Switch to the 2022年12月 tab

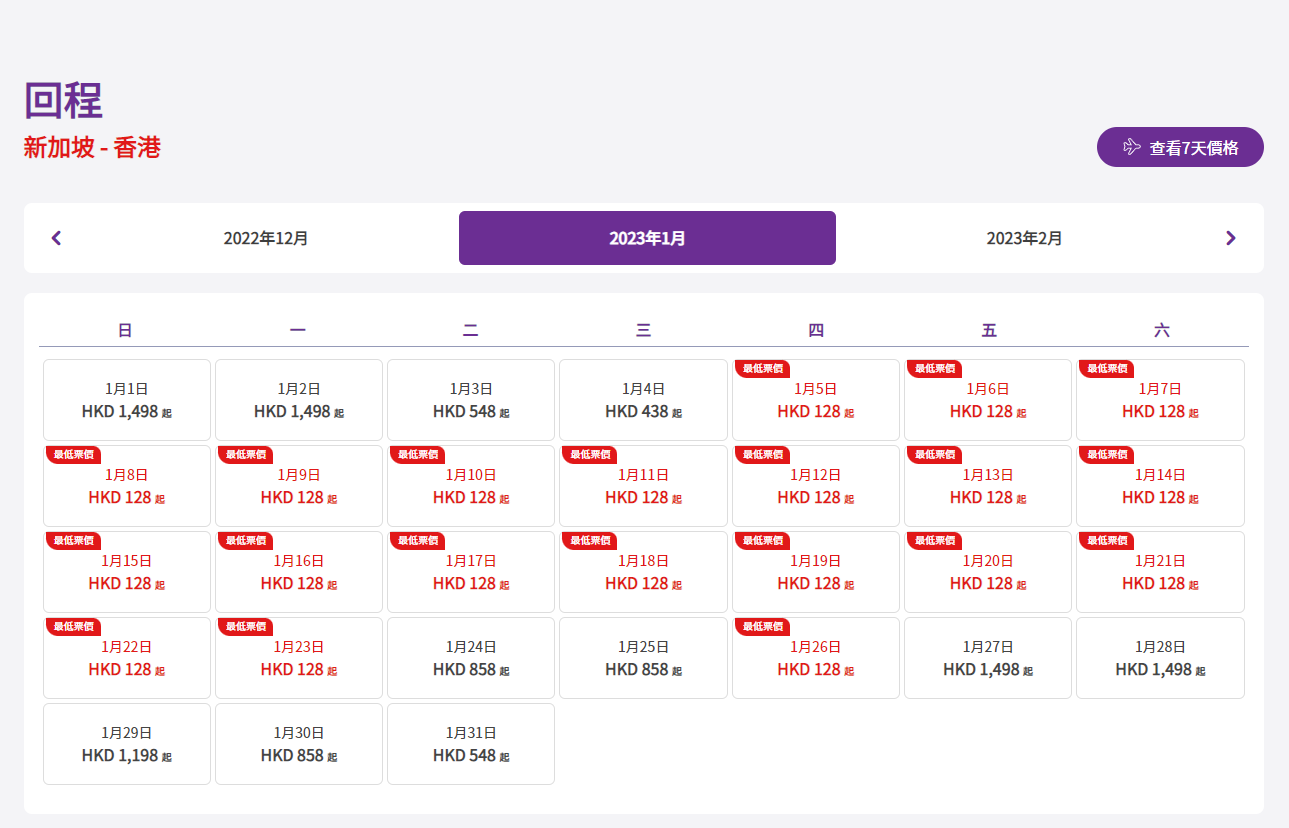266,238
